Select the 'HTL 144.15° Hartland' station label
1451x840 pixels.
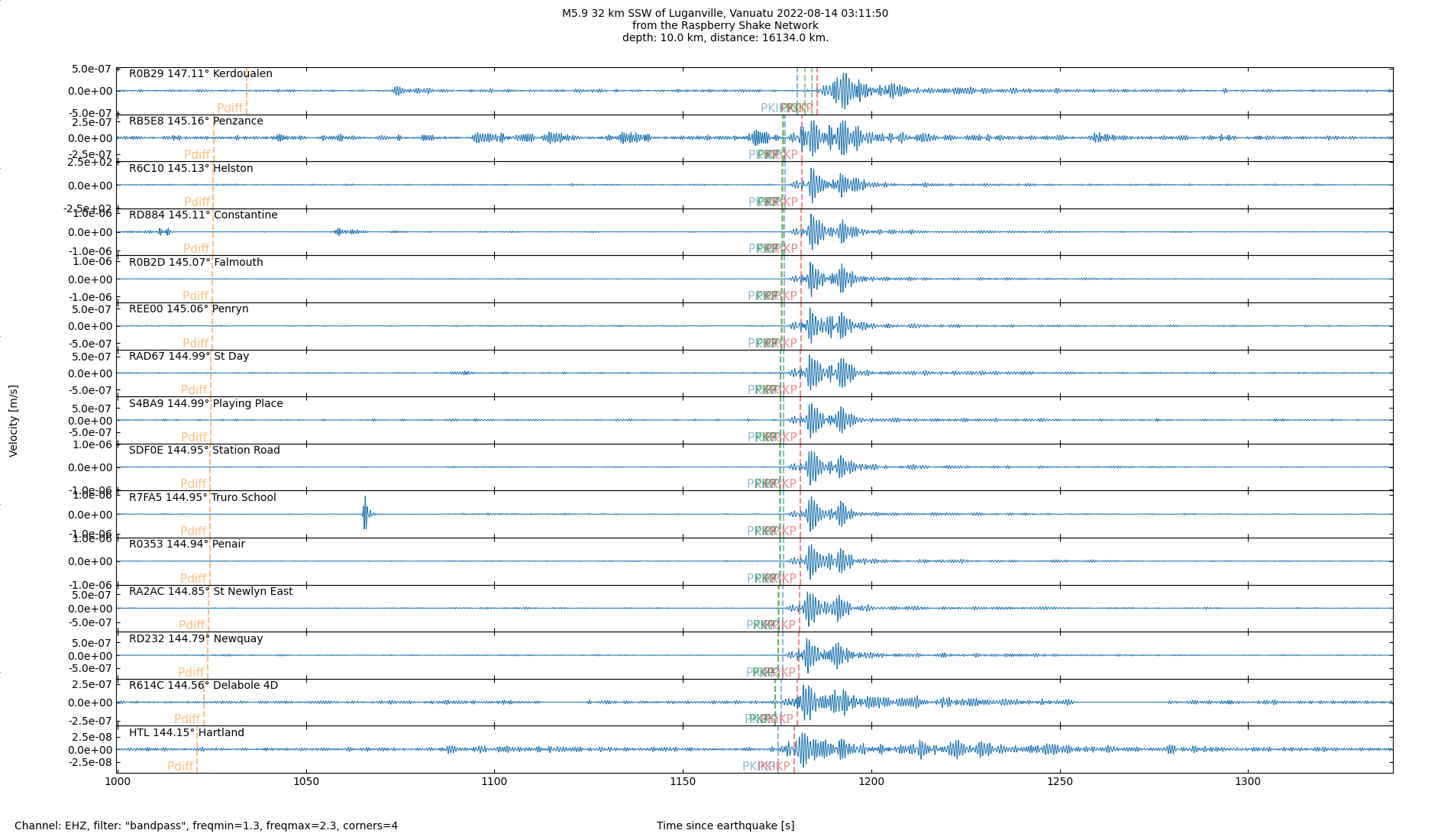click(186, 733)
